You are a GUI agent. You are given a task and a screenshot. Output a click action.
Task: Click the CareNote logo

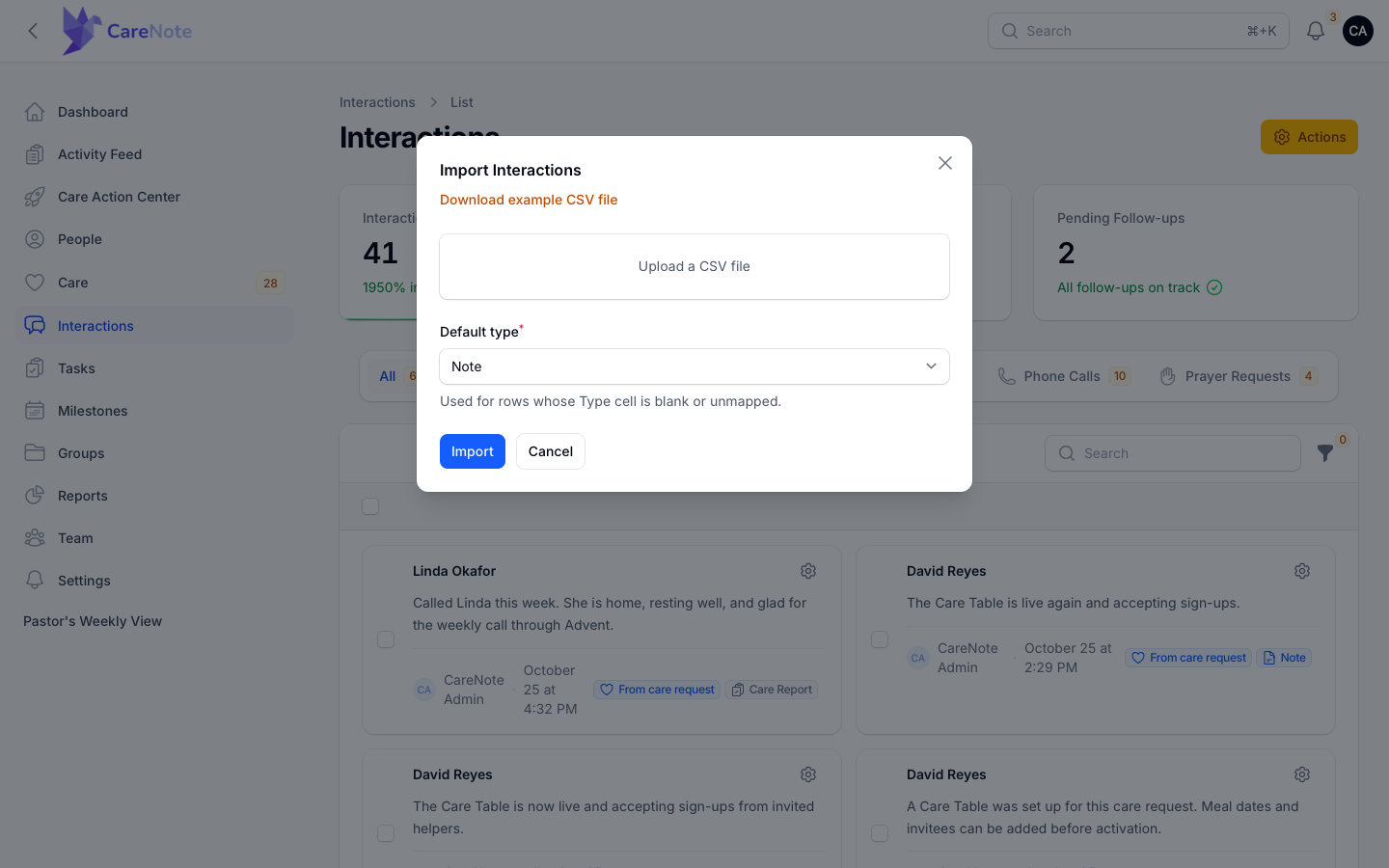tap(127, 31)
